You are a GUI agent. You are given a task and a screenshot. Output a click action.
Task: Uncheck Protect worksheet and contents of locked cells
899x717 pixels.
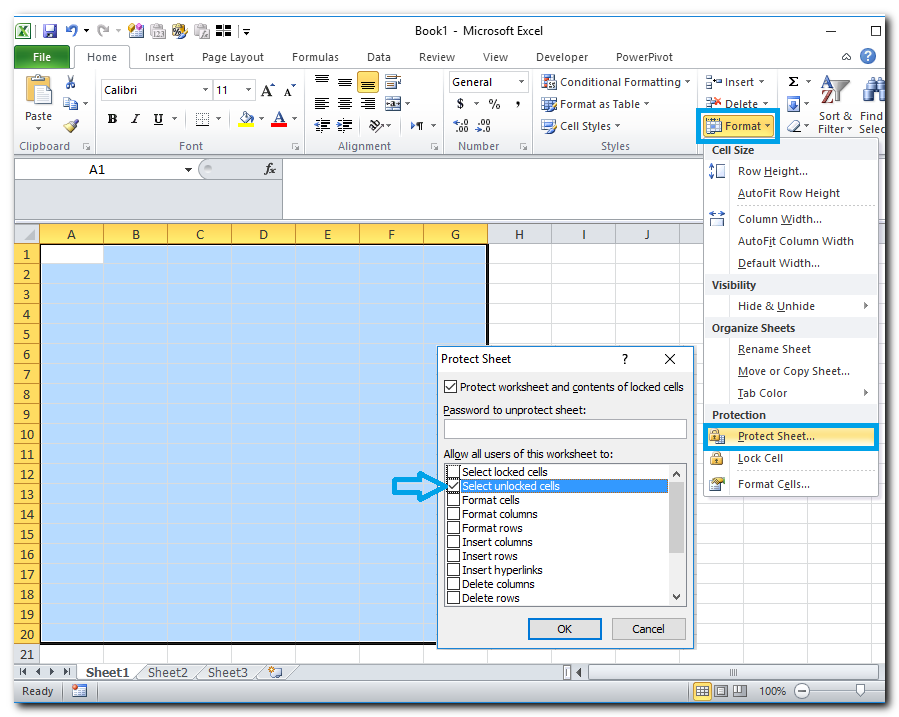[x=450, y=387]
